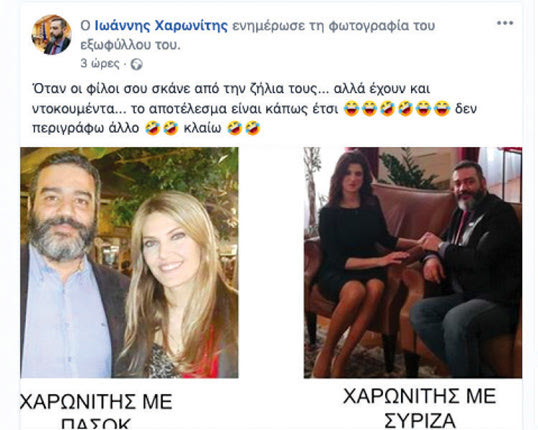The height and width of the screenshot is (430, 538).
Task: Click the final rolling-laugh emoji after 'κλαίω'
Action: point(253,128)
